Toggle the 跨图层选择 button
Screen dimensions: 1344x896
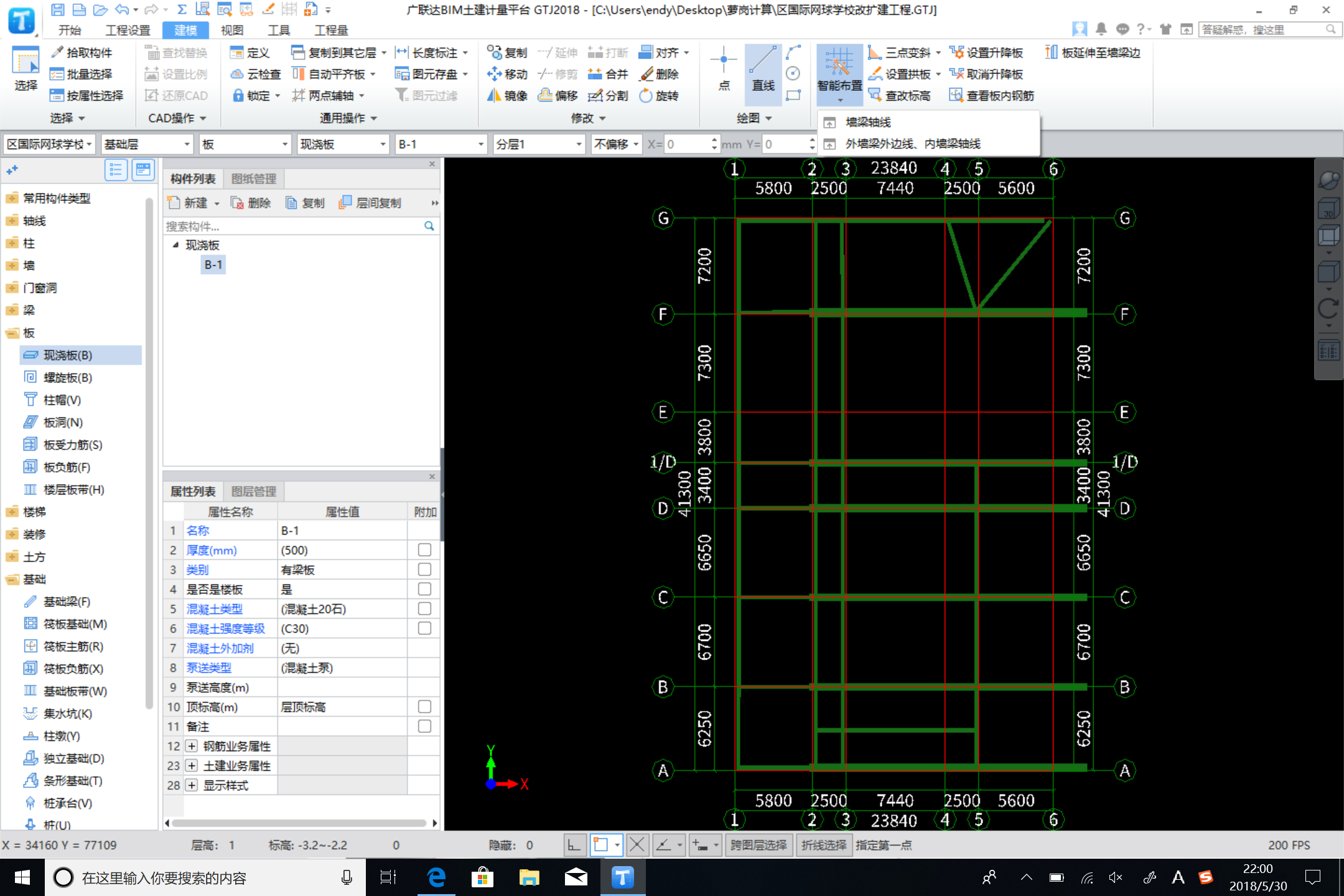click(x=758, y=845)
